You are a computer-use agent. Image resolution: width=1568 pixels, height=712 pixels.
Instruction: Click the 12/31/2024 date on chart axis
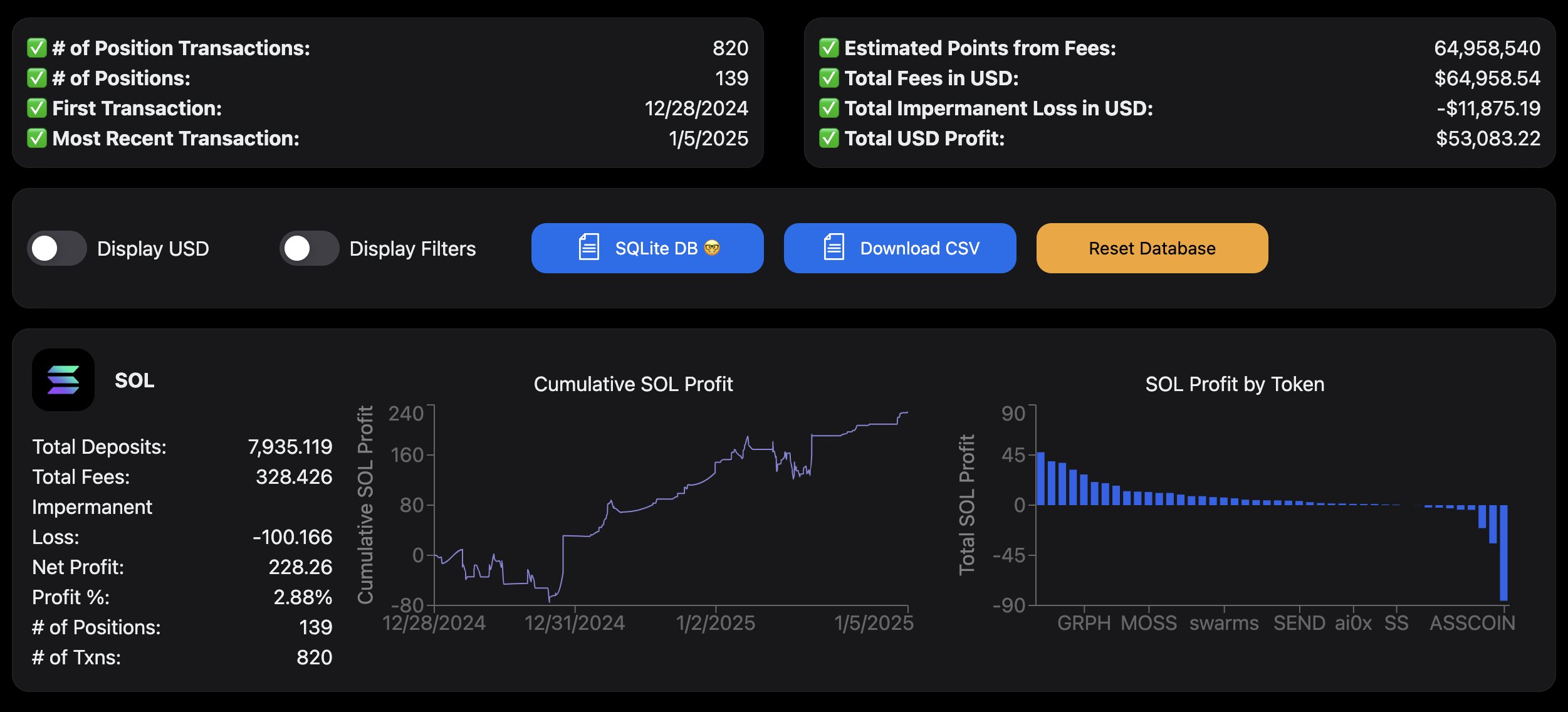(x=575, y=623)
